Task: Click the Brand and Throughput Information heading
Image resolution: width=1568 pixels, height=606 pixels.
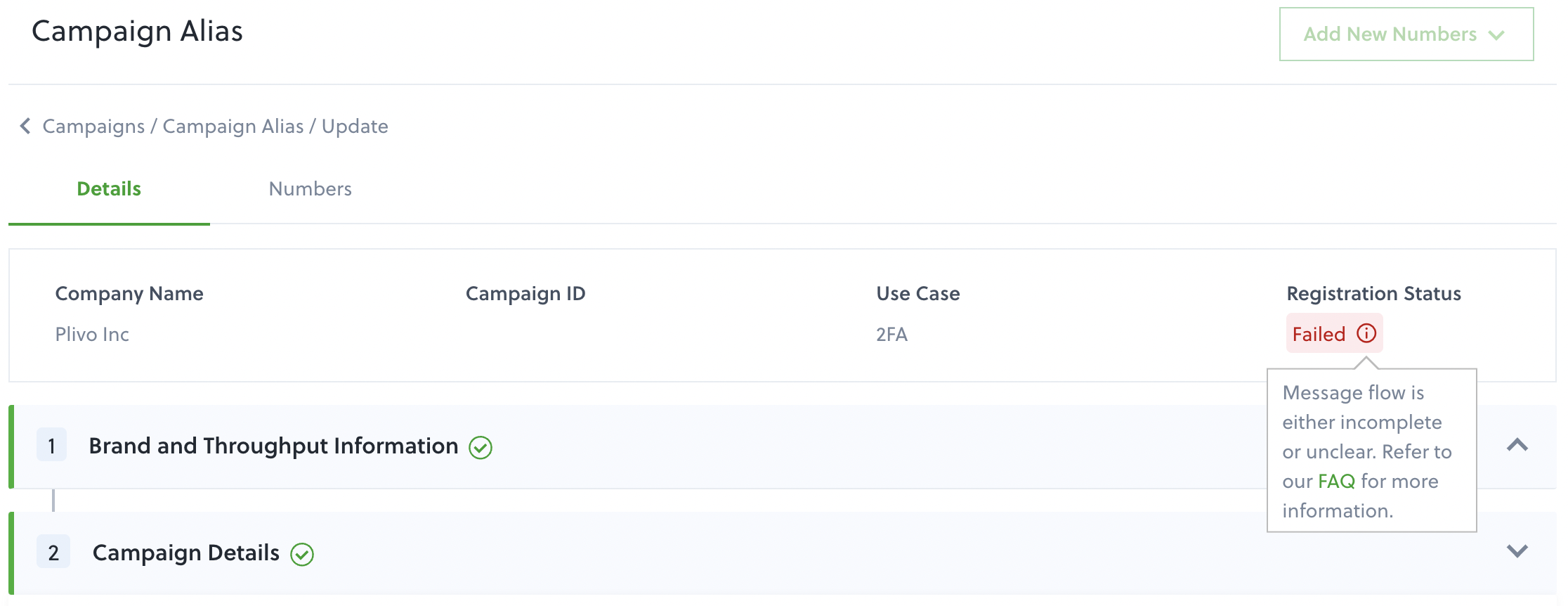Action: click(273, 446)
